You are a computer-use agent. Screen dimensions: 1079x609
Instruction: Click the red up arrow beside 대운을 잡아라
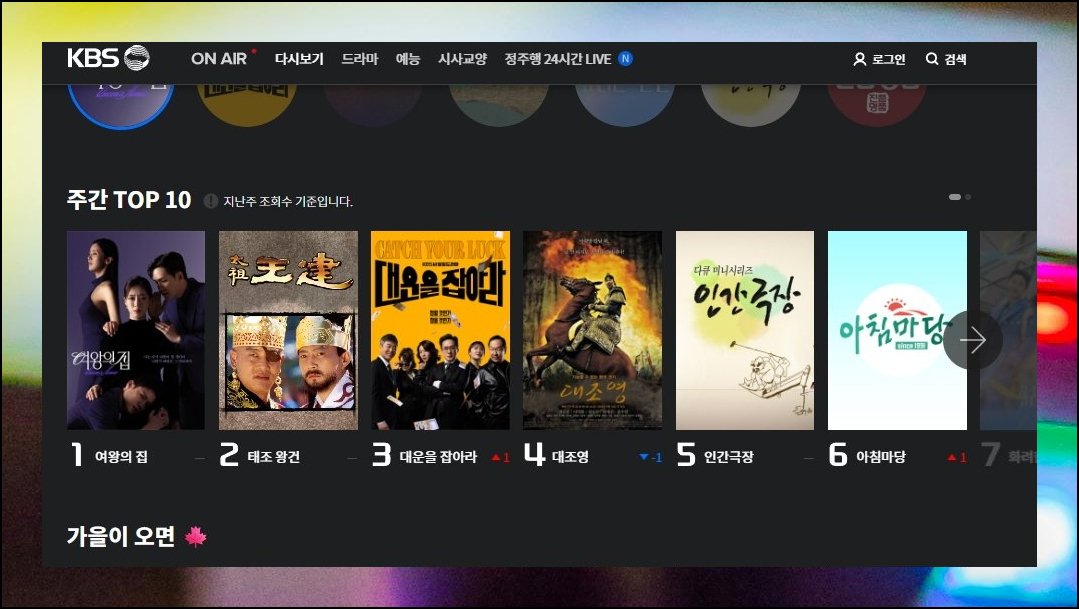(x=495, y=458)
